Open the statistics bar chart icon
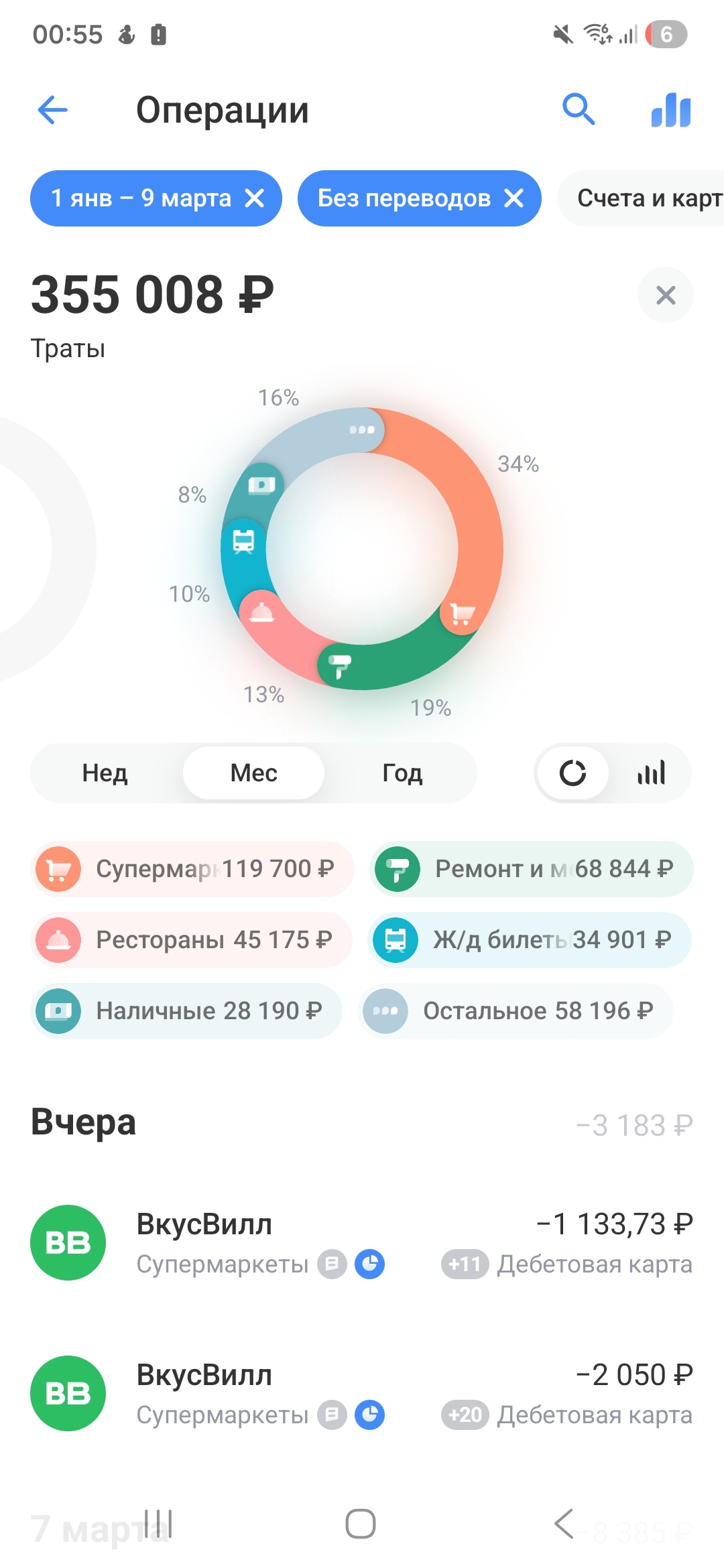Image resolution: width=724 pixels, height=1568 pixels. 670,110
